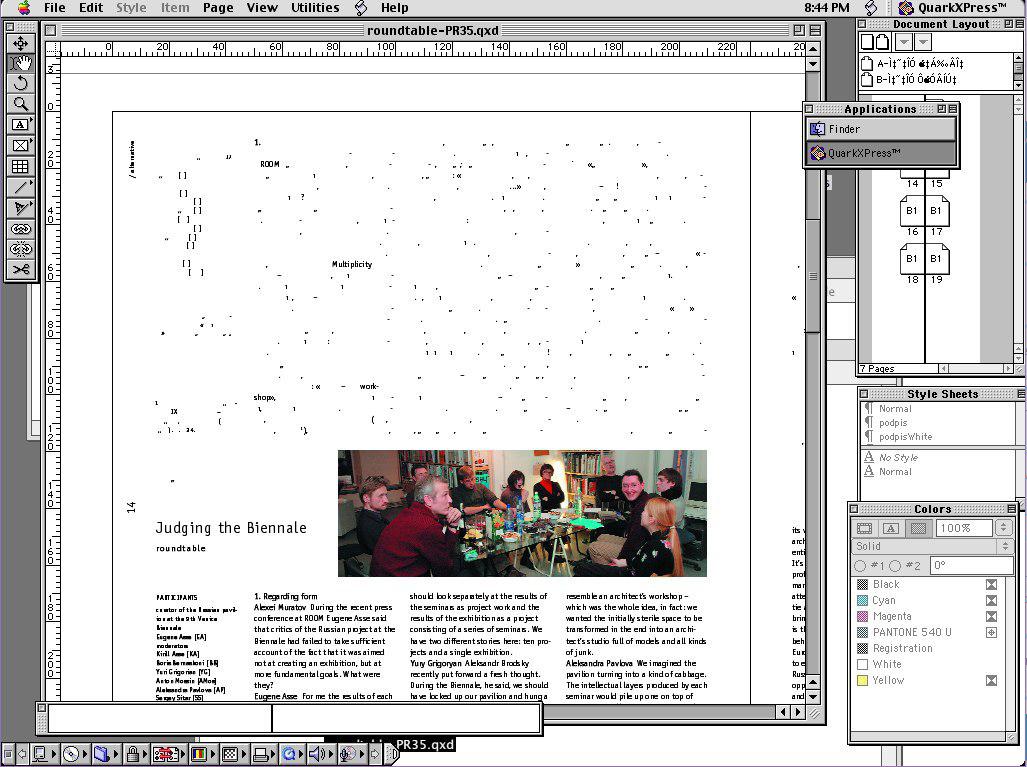Apply the podpis paragraph style
1027x767 pixels.
click(892, 423)
